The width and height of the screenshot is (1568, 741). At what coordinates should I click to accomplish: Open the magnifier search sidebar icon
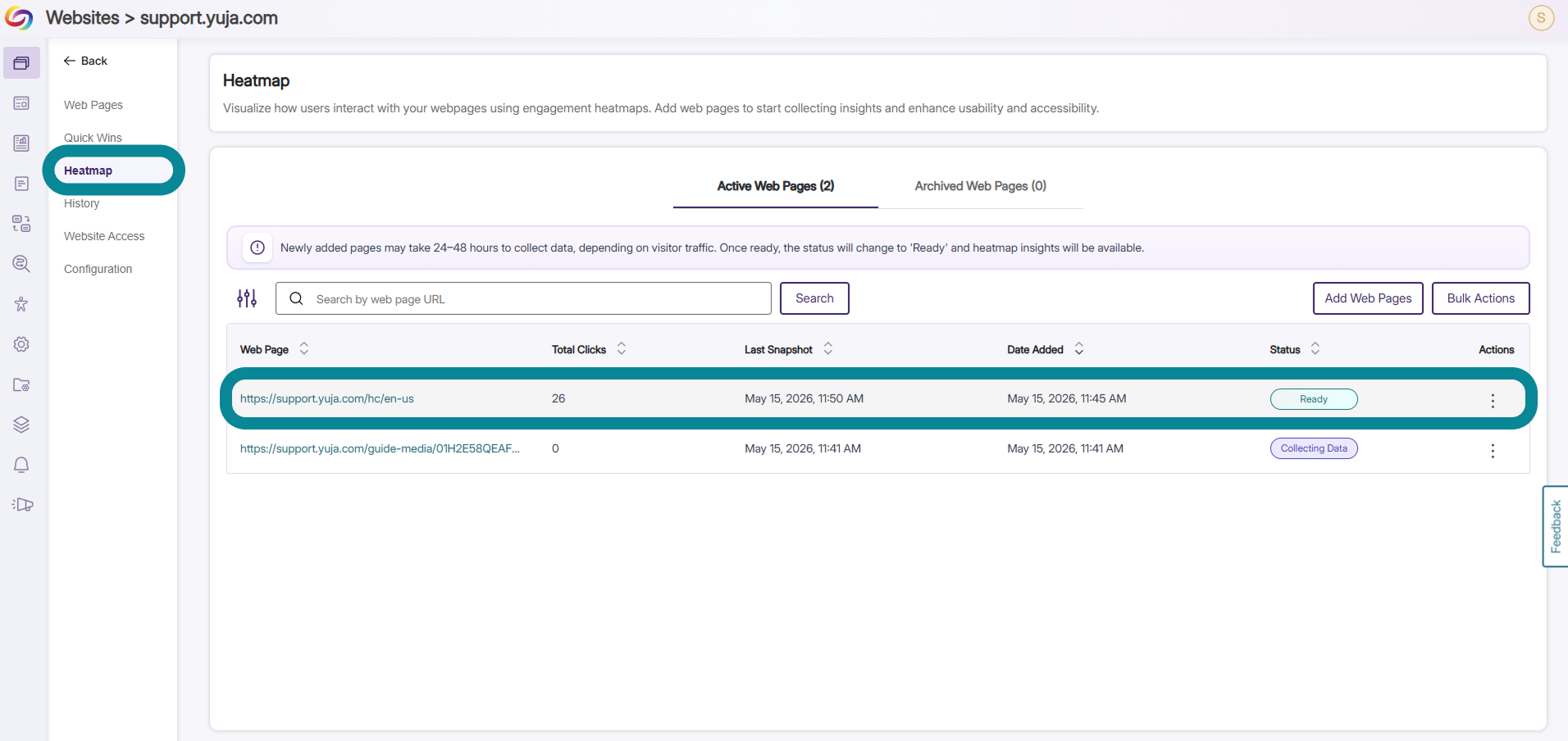(21, 264)
